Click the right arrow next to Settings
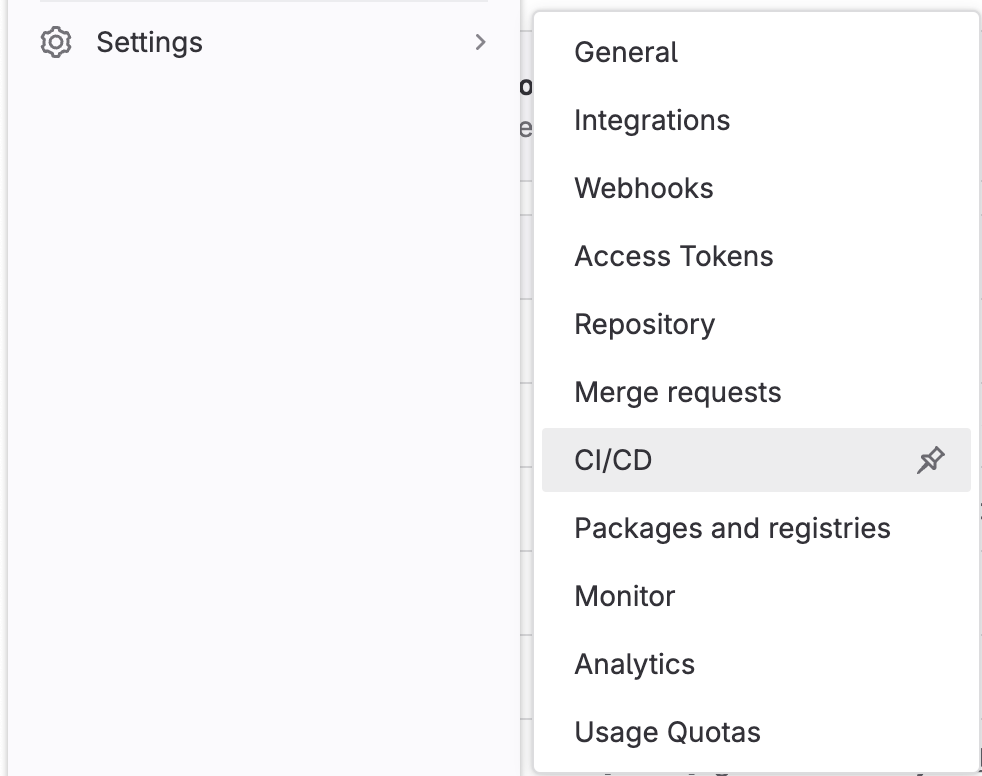This screenshot has height=776, width=982. pyautogui.click(x=481, y=42)
